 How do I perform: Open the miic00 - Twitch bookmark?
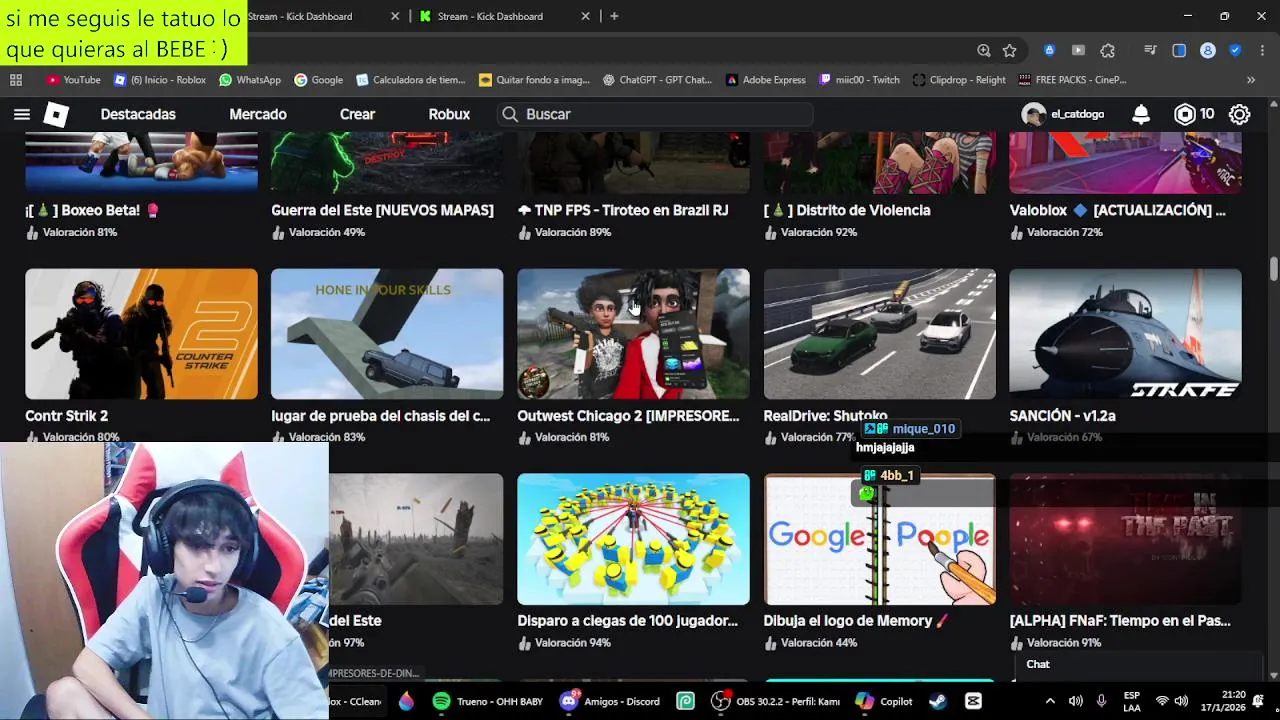(859, 80)
